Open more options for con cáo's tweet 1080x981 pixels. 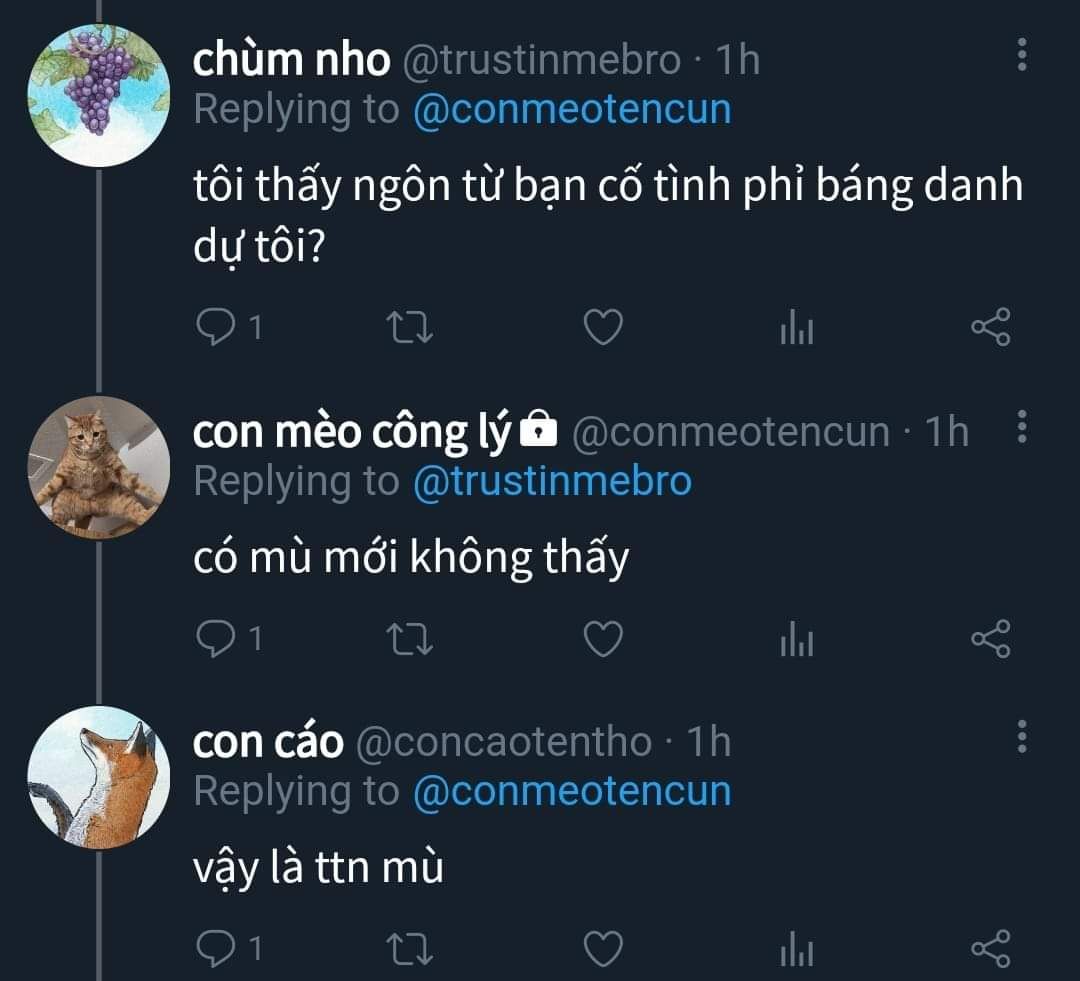tap(1022, 736)
